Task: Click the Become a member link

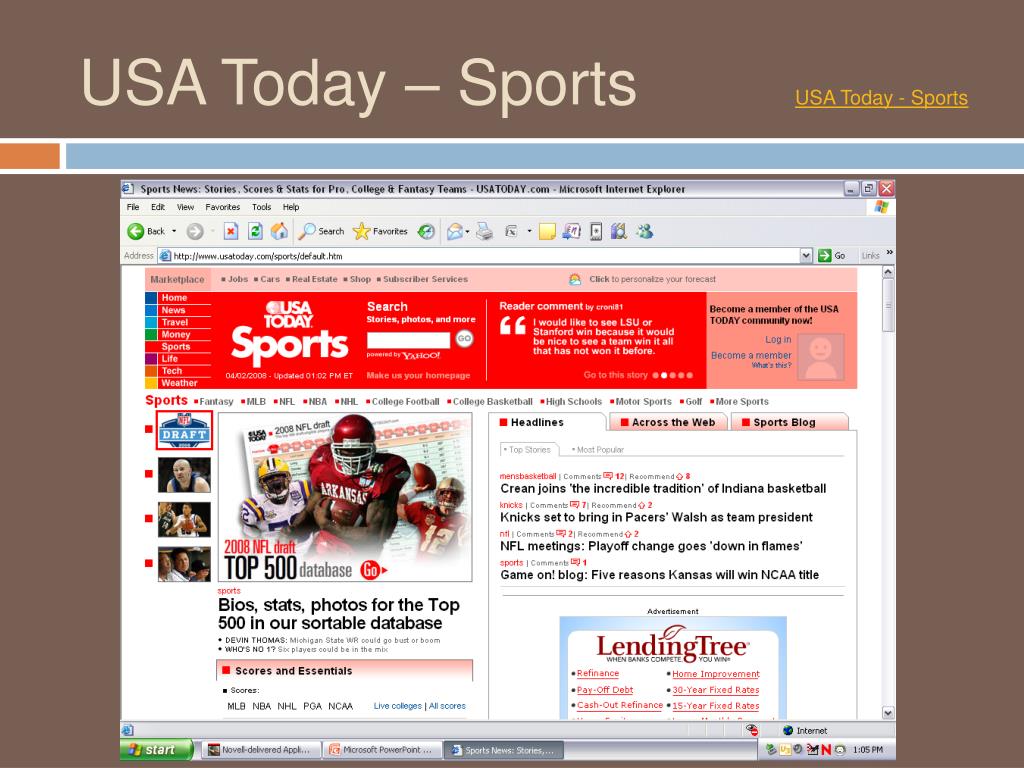Action: [x=751, y=355]
